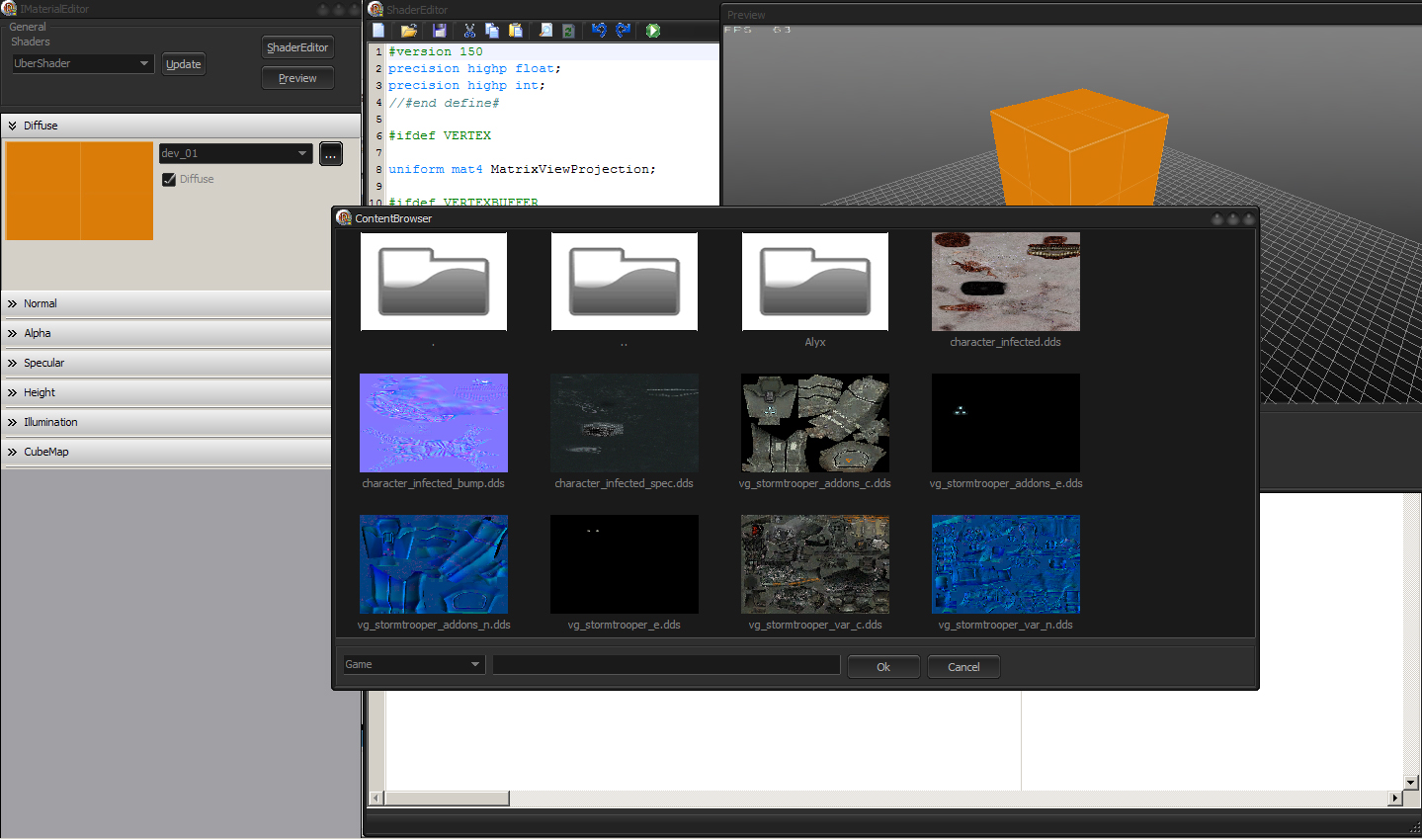Go up via the double-dot folder
Screen dimensions: 1422x840
pos(625,282)
